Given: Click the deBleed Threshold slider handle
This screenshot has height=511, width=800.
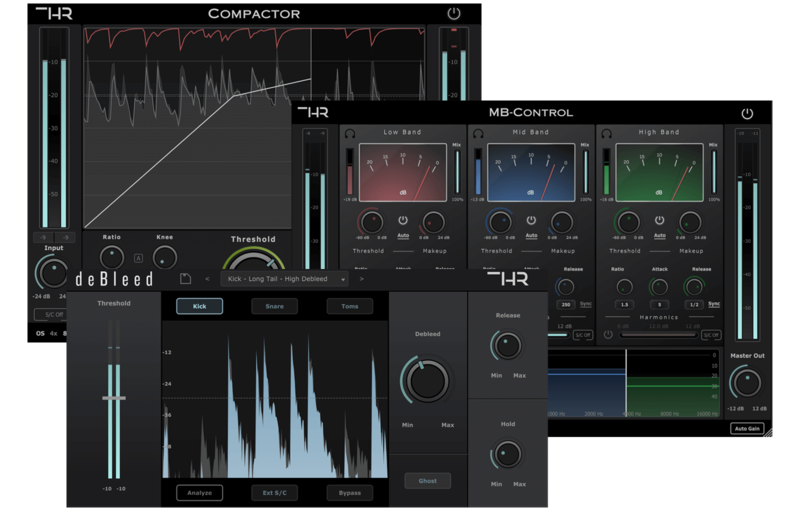Looking at the screenshot, I should [113, 398].
